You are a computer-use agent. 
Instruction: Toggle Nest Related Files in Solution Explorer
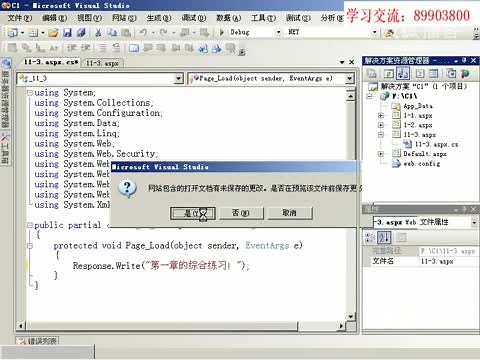403,73
